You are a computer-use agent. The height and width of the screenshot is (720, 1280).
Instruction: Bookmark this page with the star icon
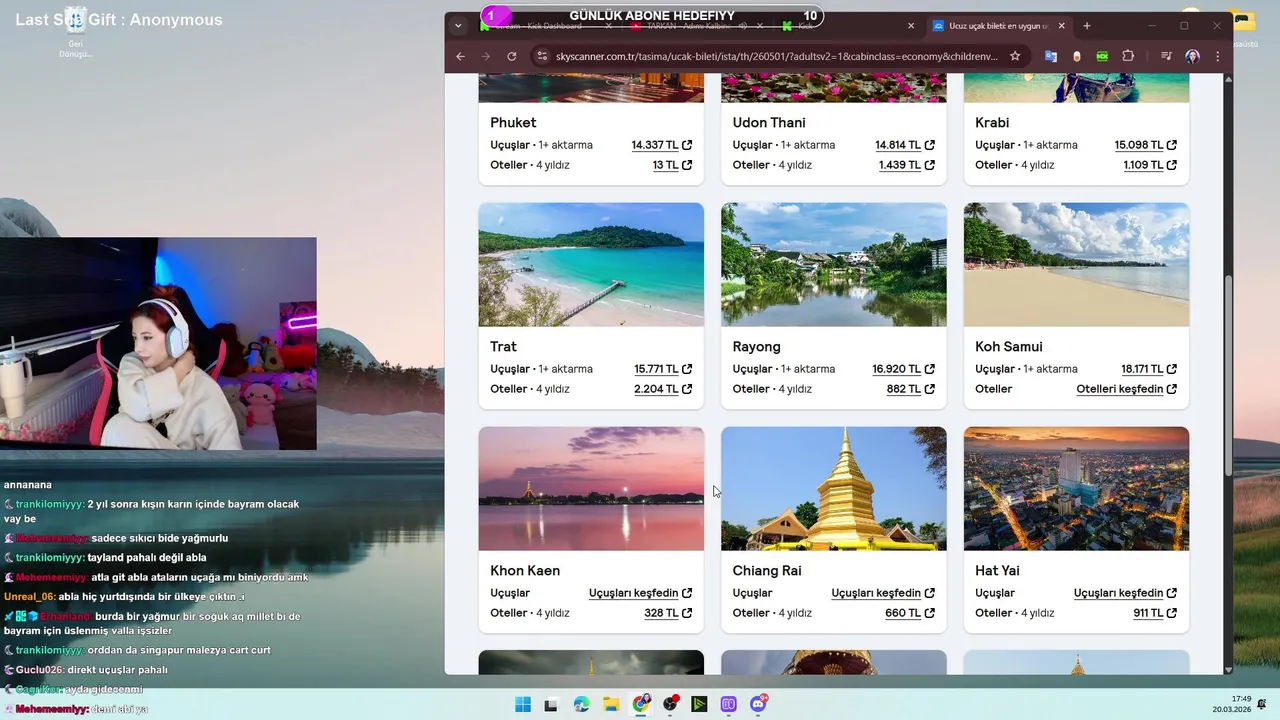[x=1015, y=56]
